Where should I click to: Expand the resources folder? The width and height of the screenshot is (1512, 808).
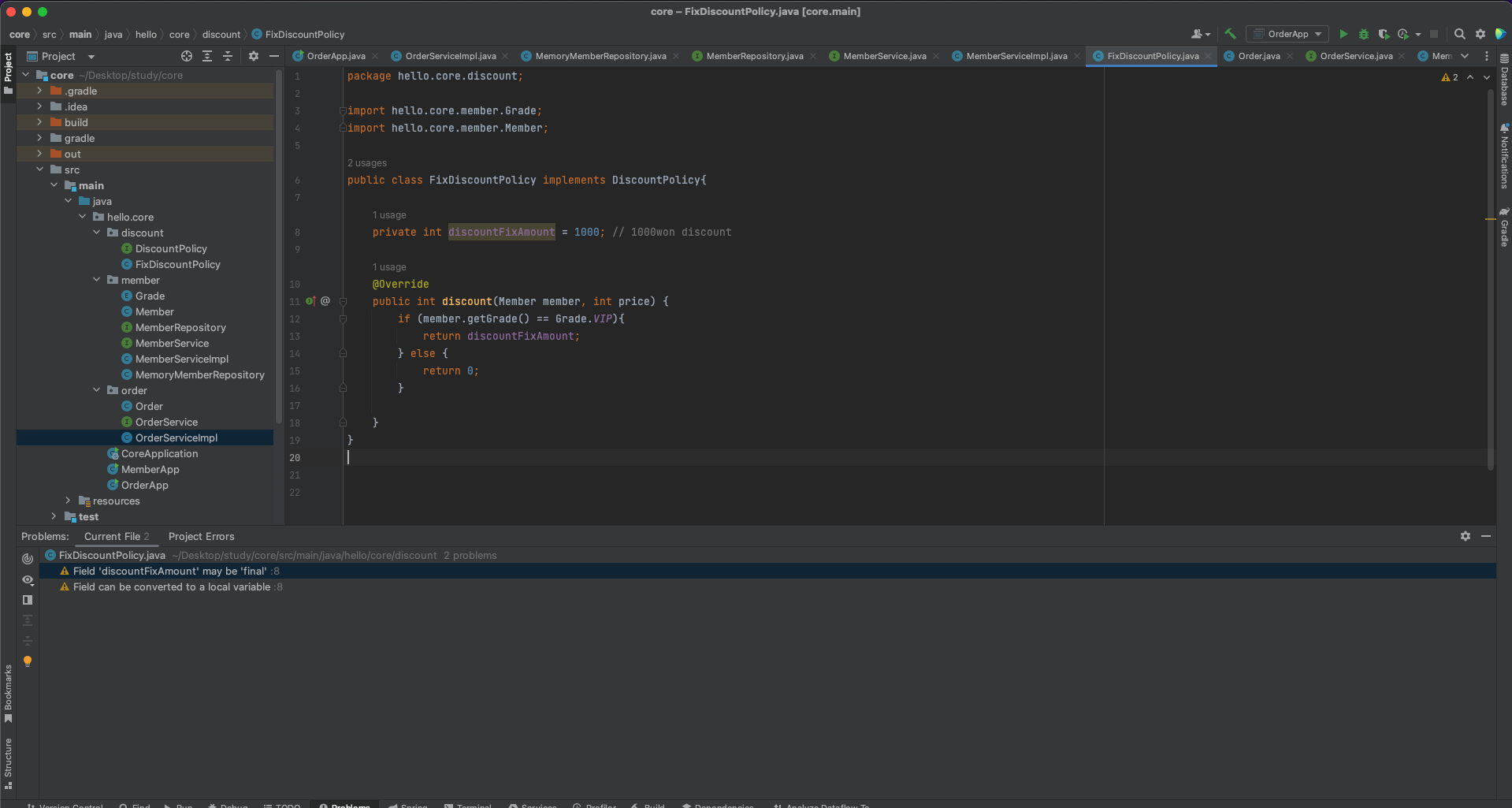[68, 501]
